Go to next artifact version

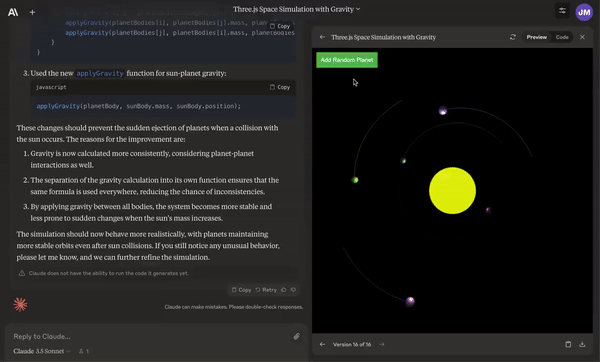pyautogui.click(x=382, y=344)
